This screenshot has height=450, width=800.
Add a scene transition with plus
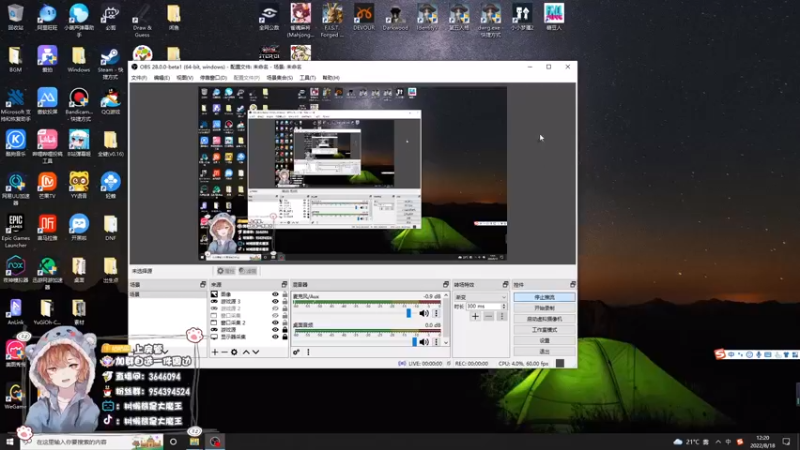click(475, 316)
